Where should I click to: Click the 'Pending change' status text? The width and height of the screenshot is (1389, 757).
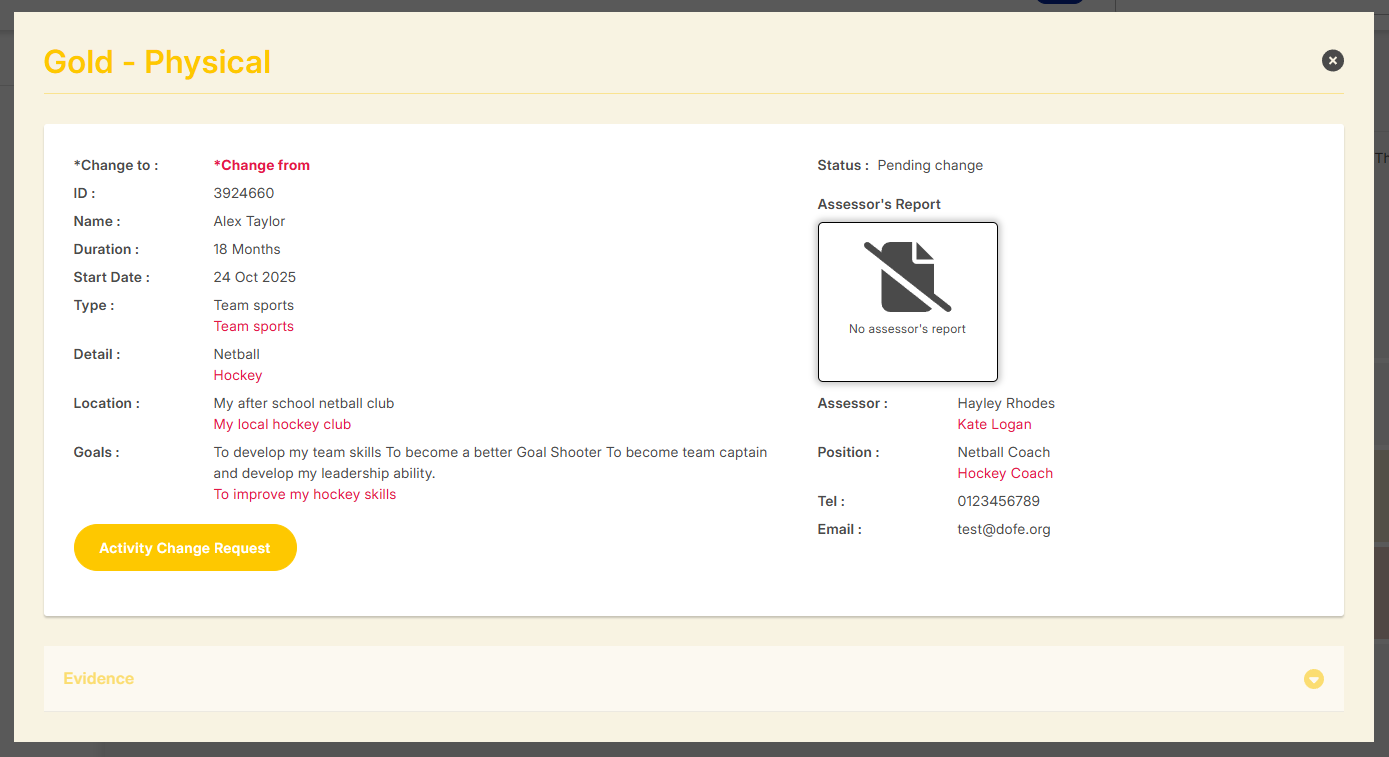(x=930, y=165)
